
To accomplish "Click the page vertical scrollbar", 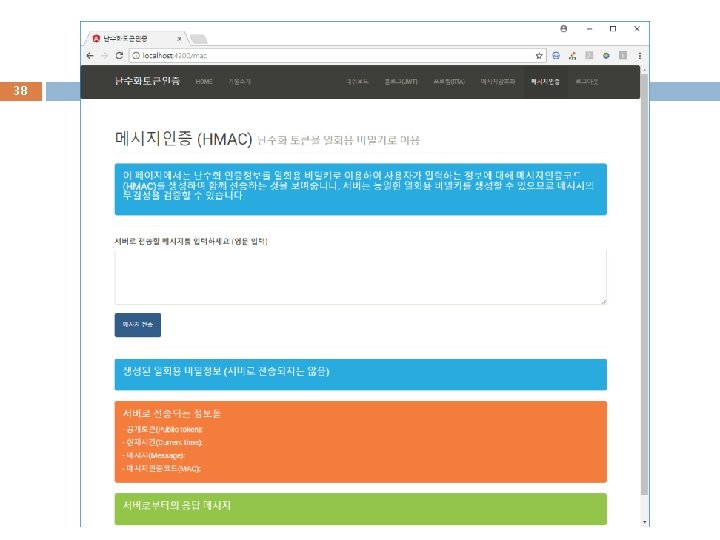I will (x=644, y=285).
